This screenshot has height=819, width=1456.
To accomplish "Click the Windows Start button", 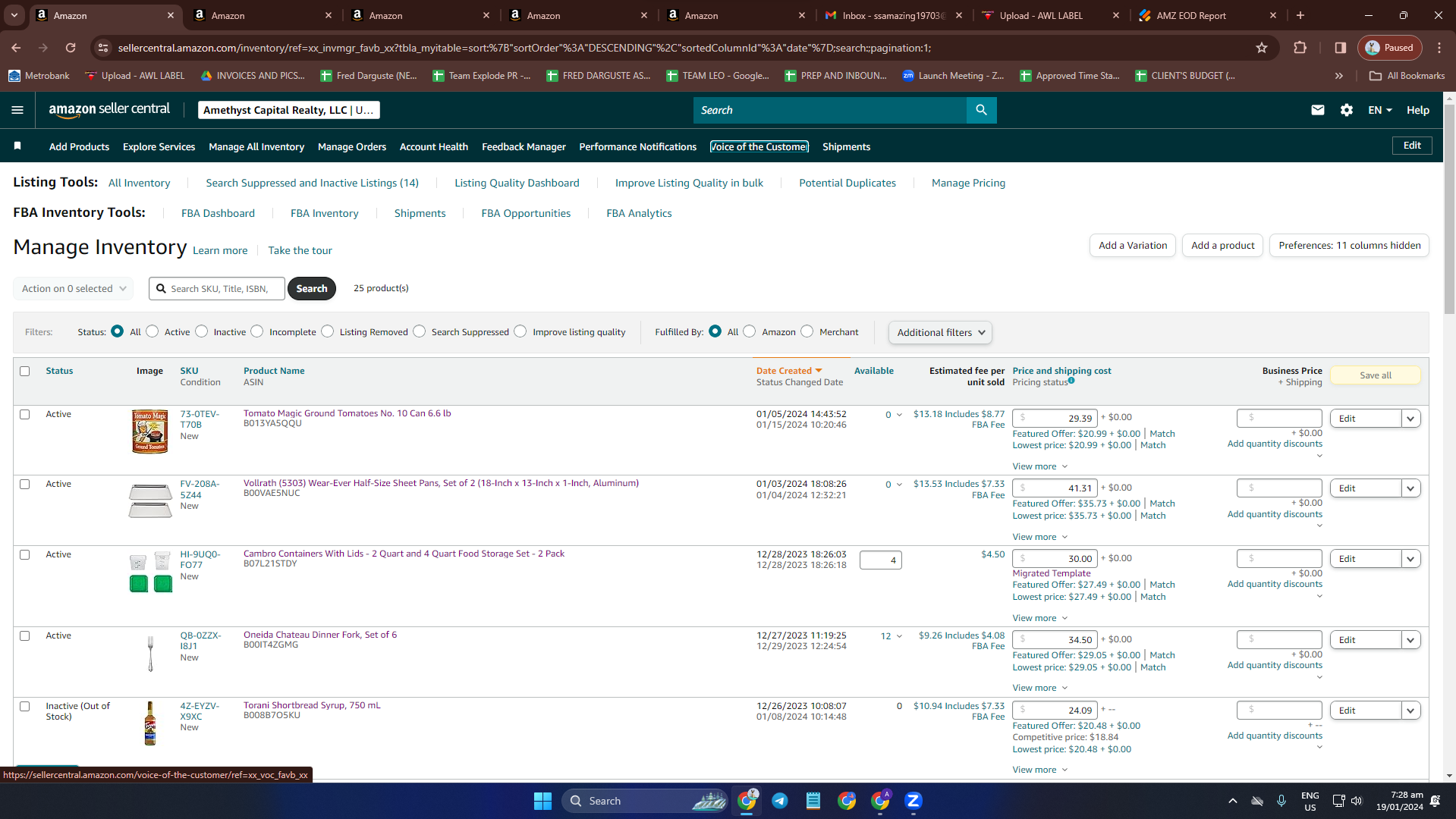I will pos(542,801).
